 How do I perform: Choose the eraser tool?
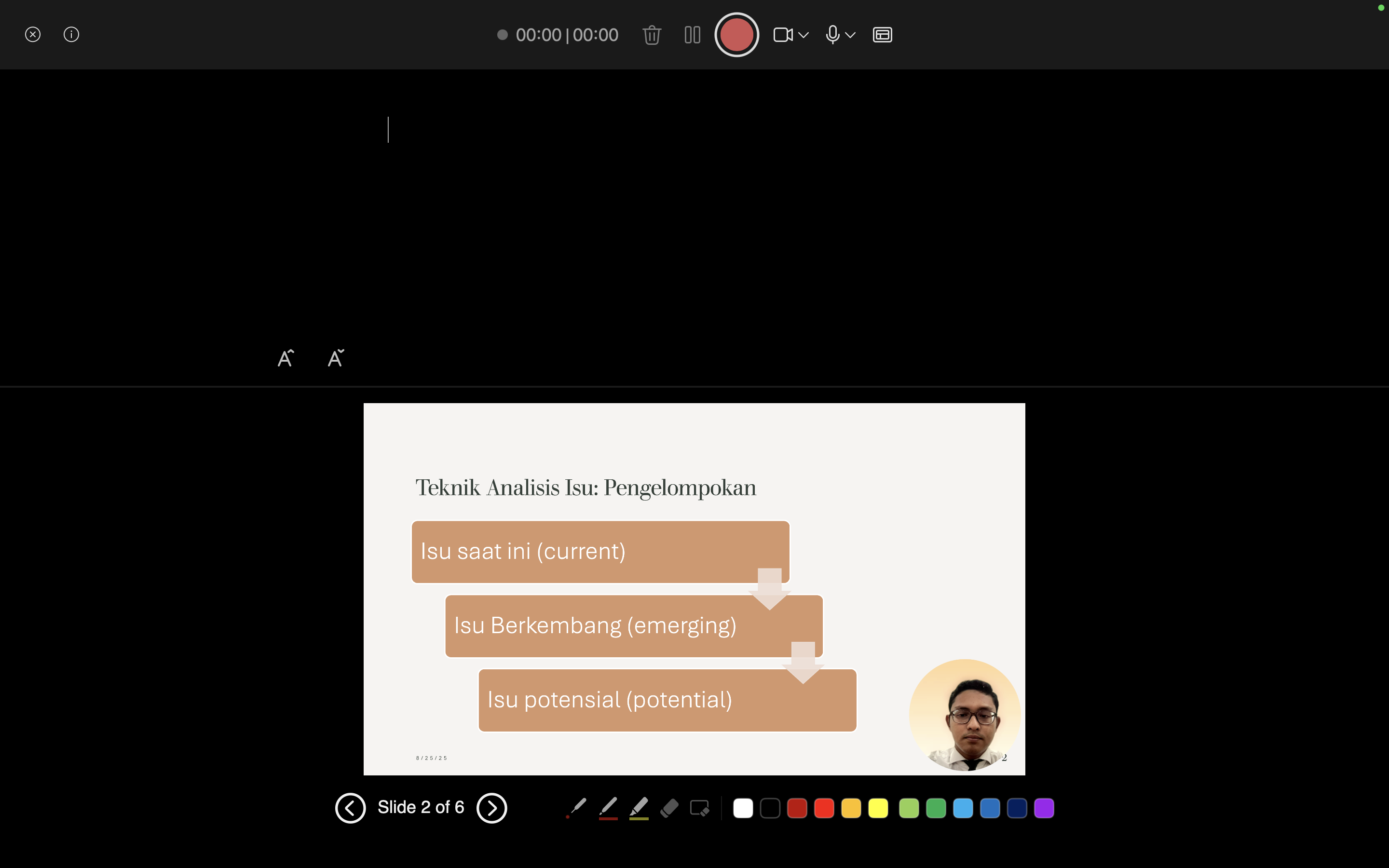click(x=669, y=808)
